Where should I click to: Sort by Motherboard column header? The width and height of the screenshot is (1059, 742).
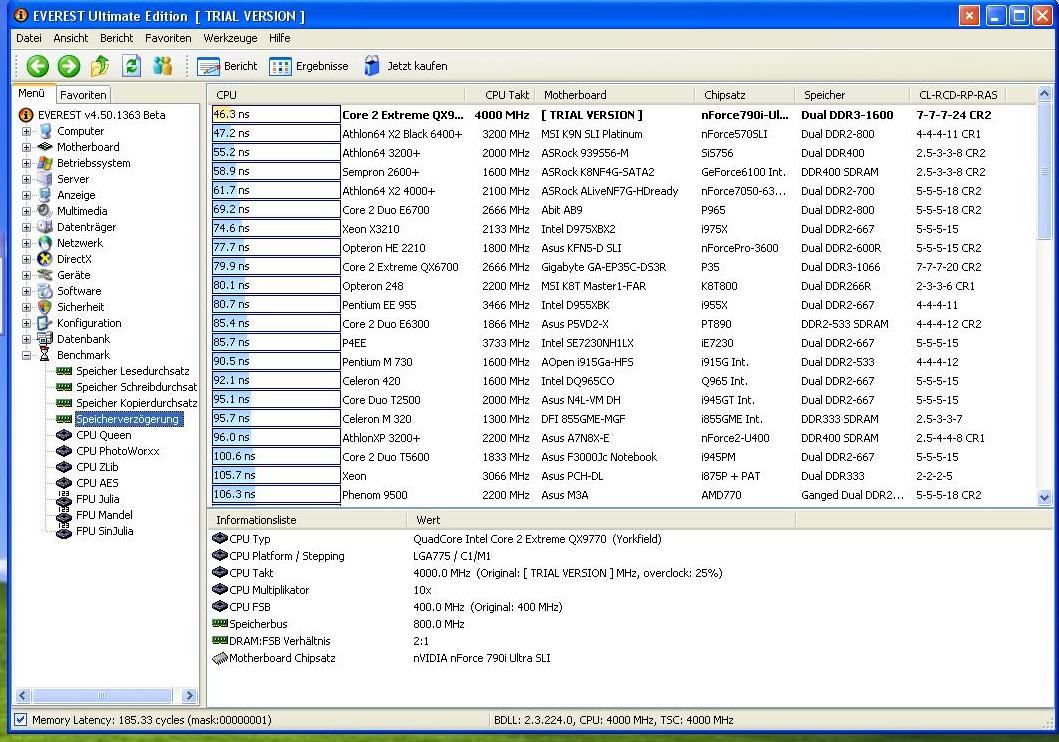tap(615, 95)
